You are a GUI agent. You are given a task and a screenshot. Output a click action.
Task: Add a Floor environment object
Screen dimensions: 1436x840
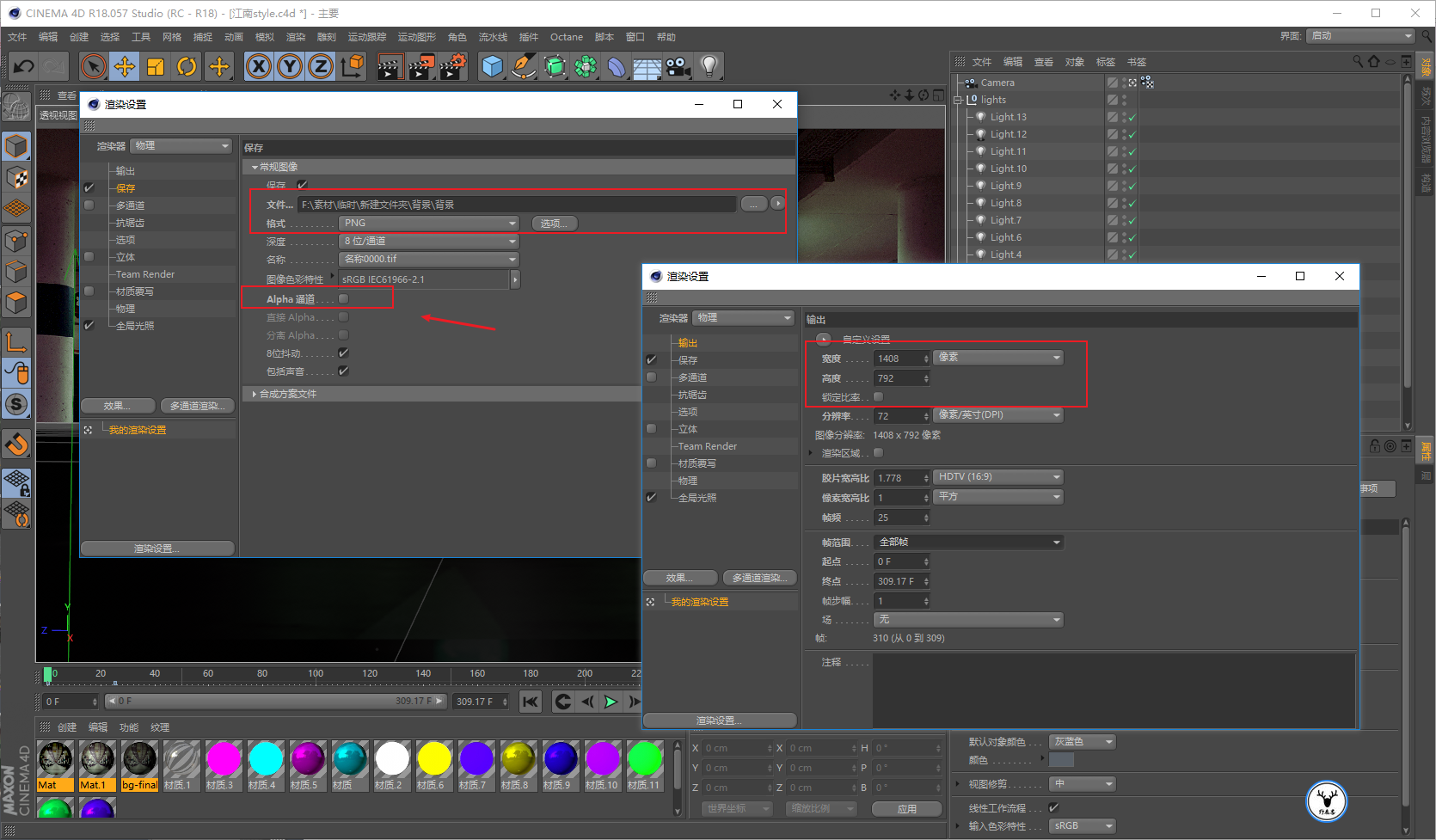tap(647, 66)
